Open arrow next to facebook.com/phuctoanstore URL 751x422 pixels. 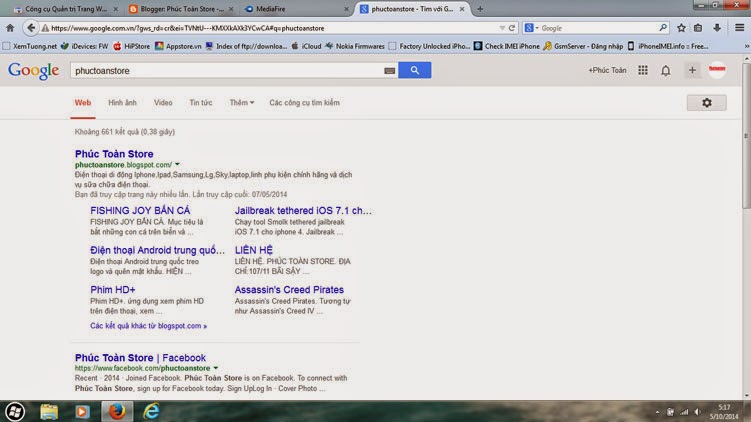tap(216, 368)
